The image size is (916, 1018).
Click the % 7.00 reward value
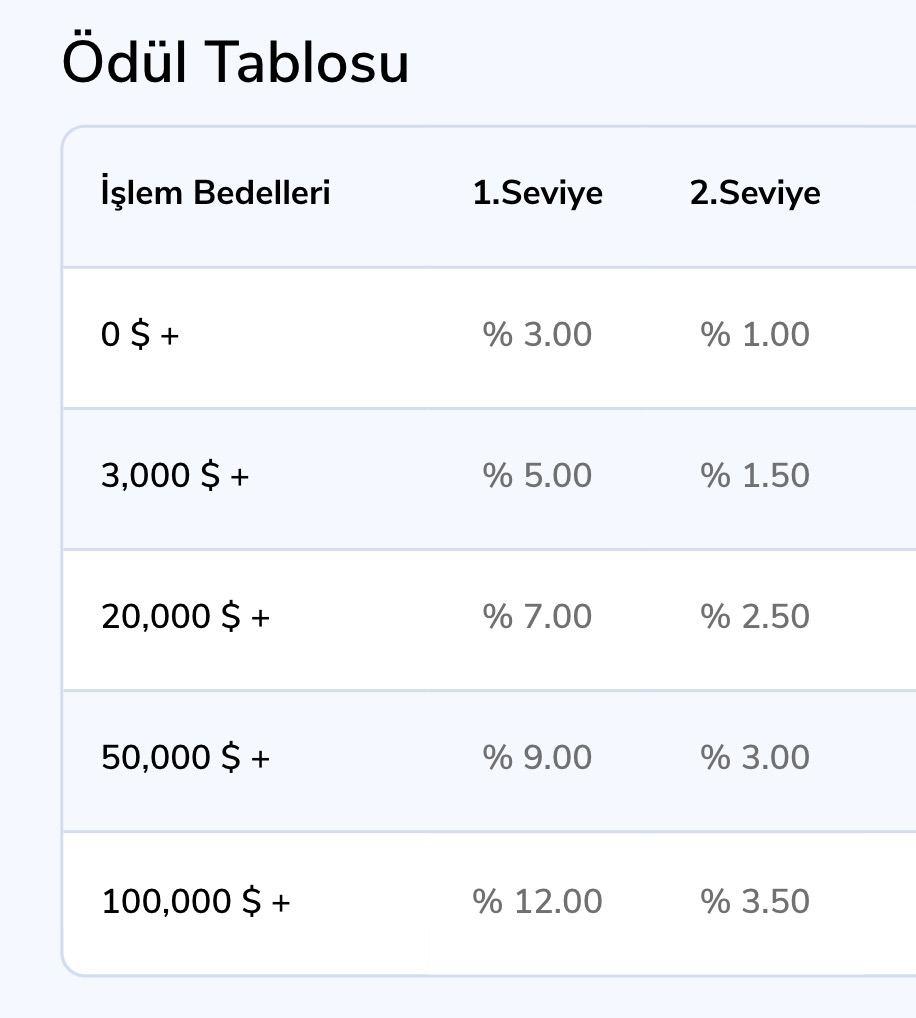coord(537,616)
